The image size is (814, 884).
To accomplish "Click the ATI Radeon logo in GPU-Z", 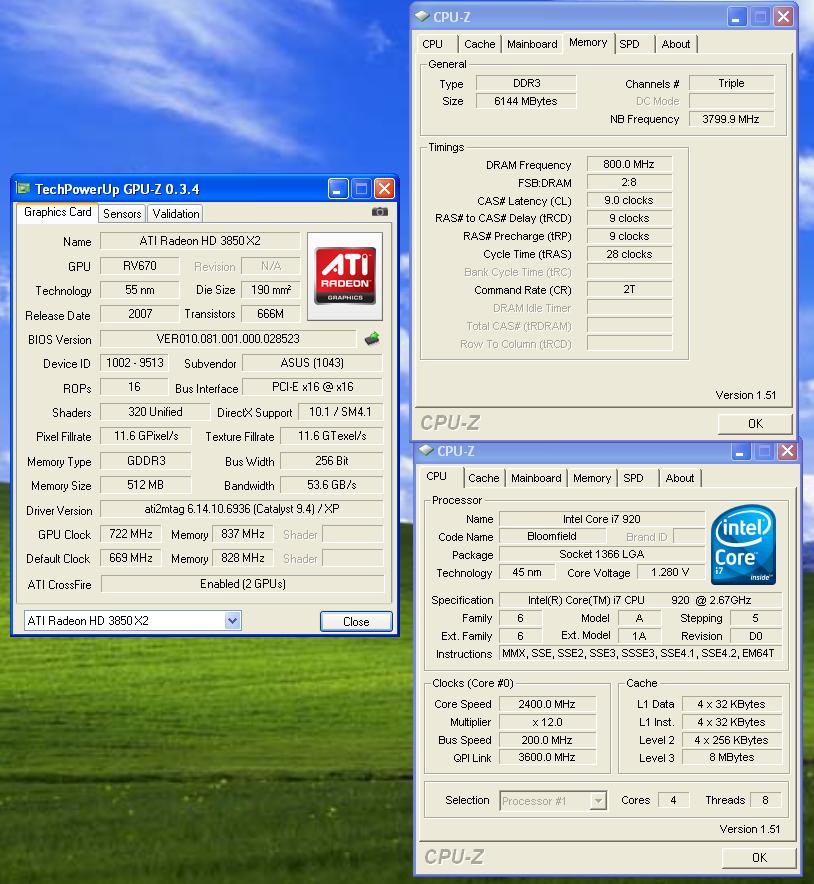I will click(x=345, y=276).
